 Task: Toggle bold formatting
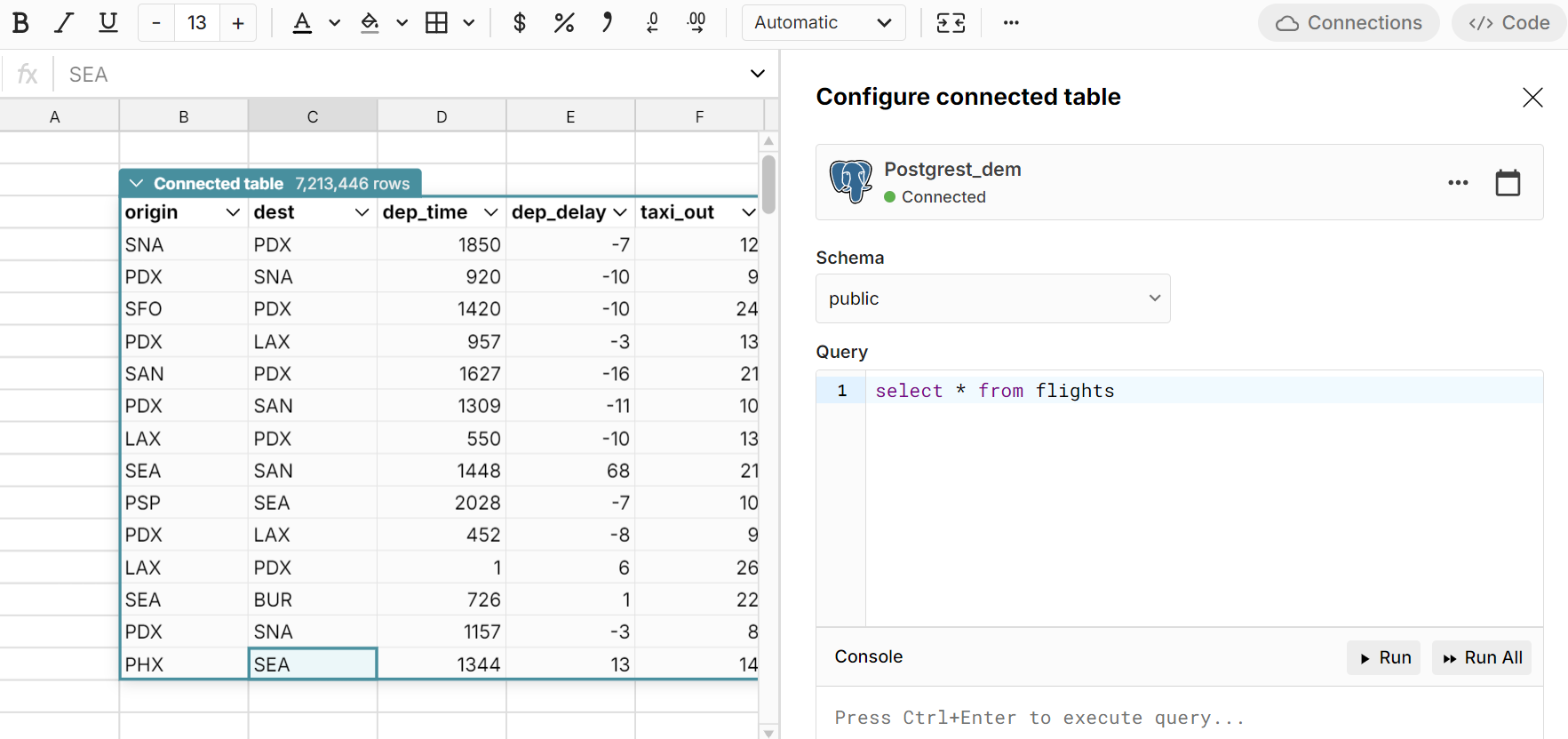[x=20, y=23]
